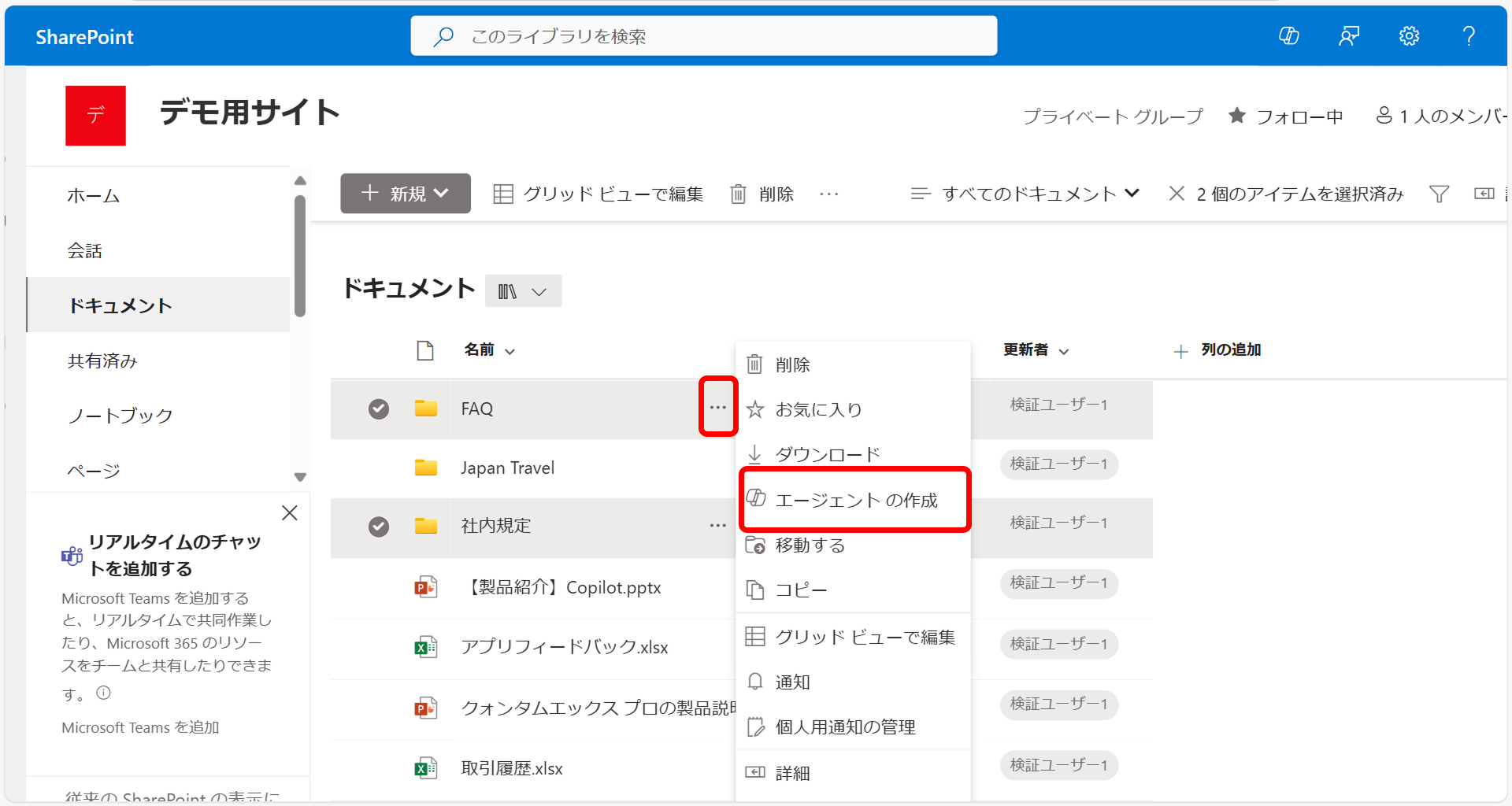The width and height of the screenshot is (1512, 806).
Task: Select お気に入り in the context menu
Action: (853, 409)
